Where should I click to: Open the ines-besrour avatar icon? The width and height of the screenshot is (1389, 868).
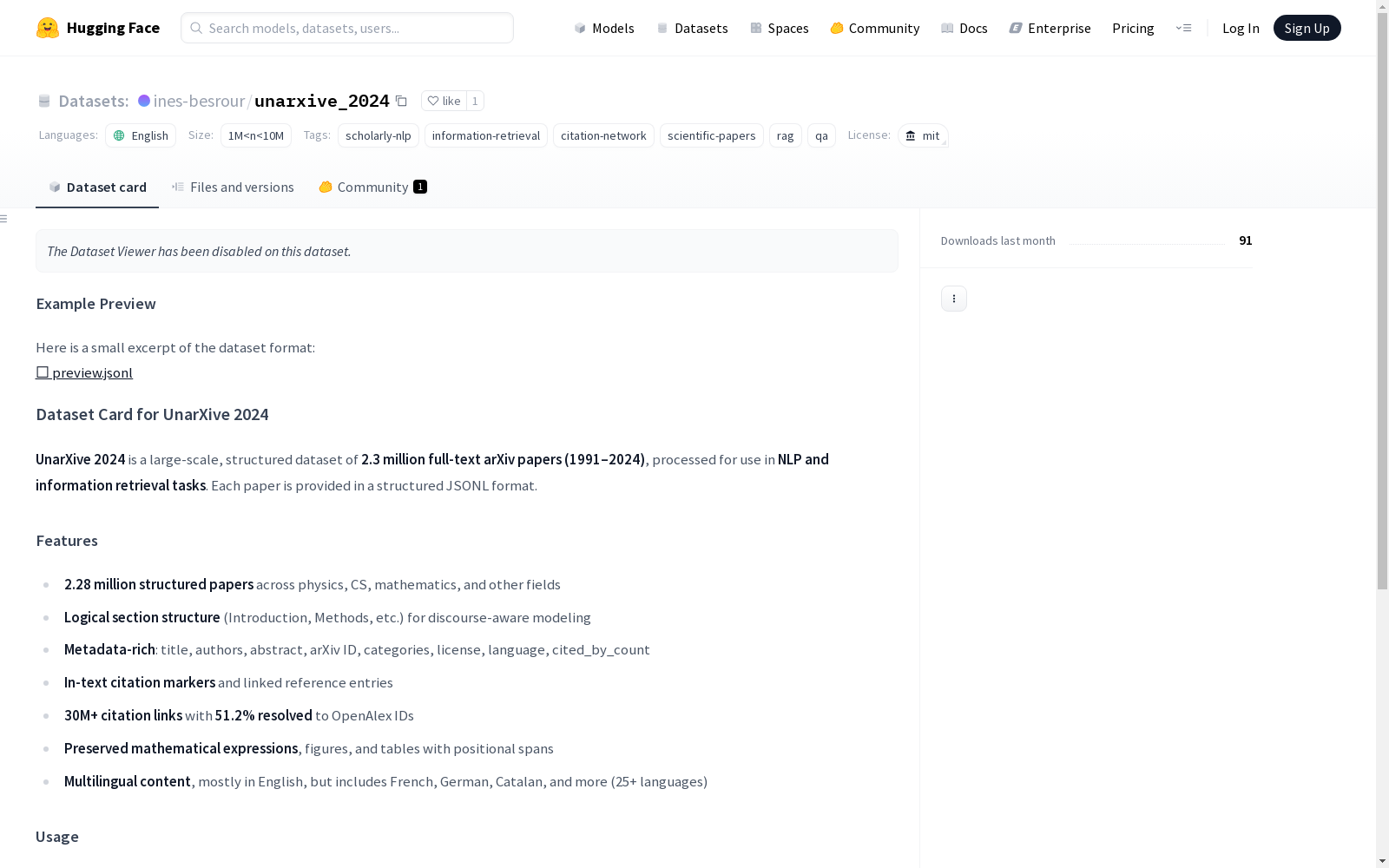[144, 101]
